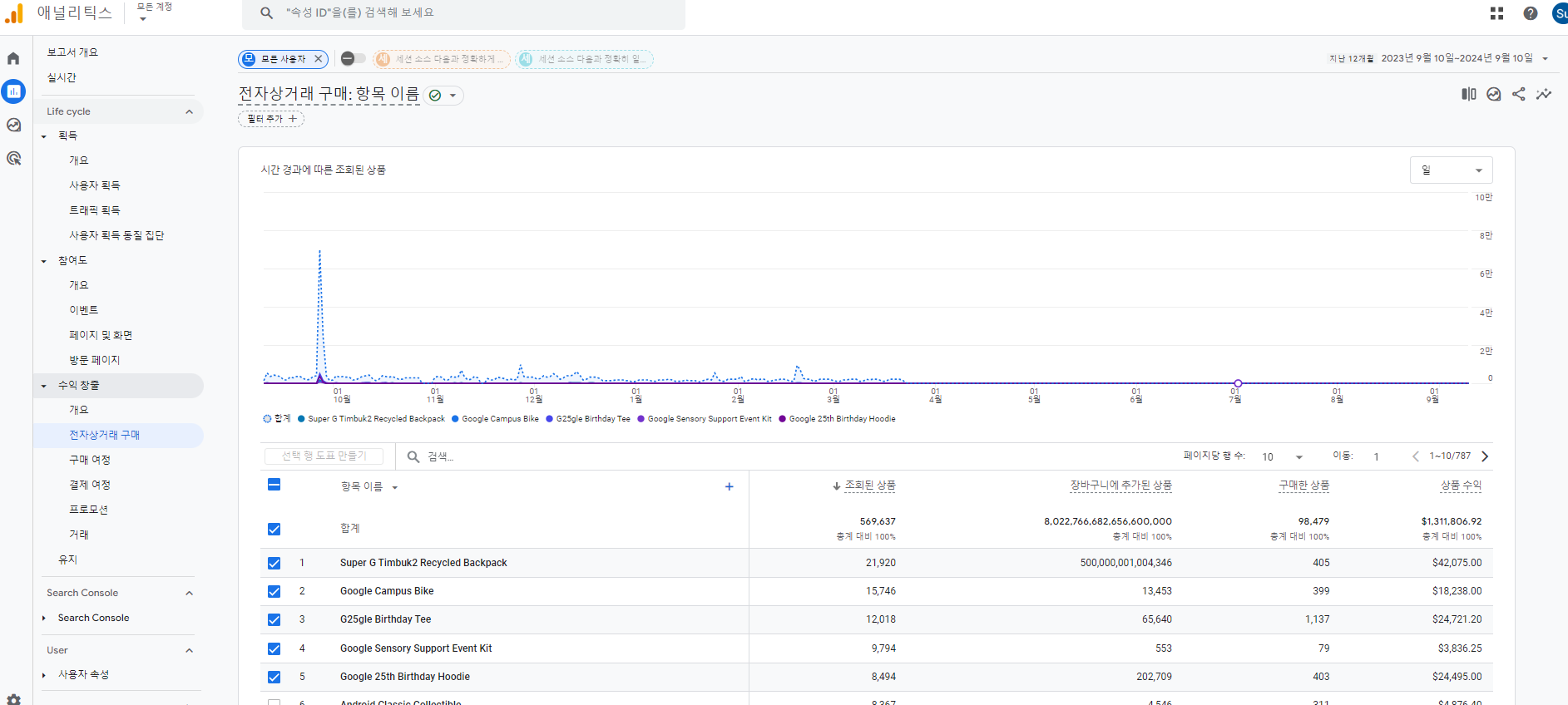Remove the 모든 사용자 comparison chip

tap(319, 59)
